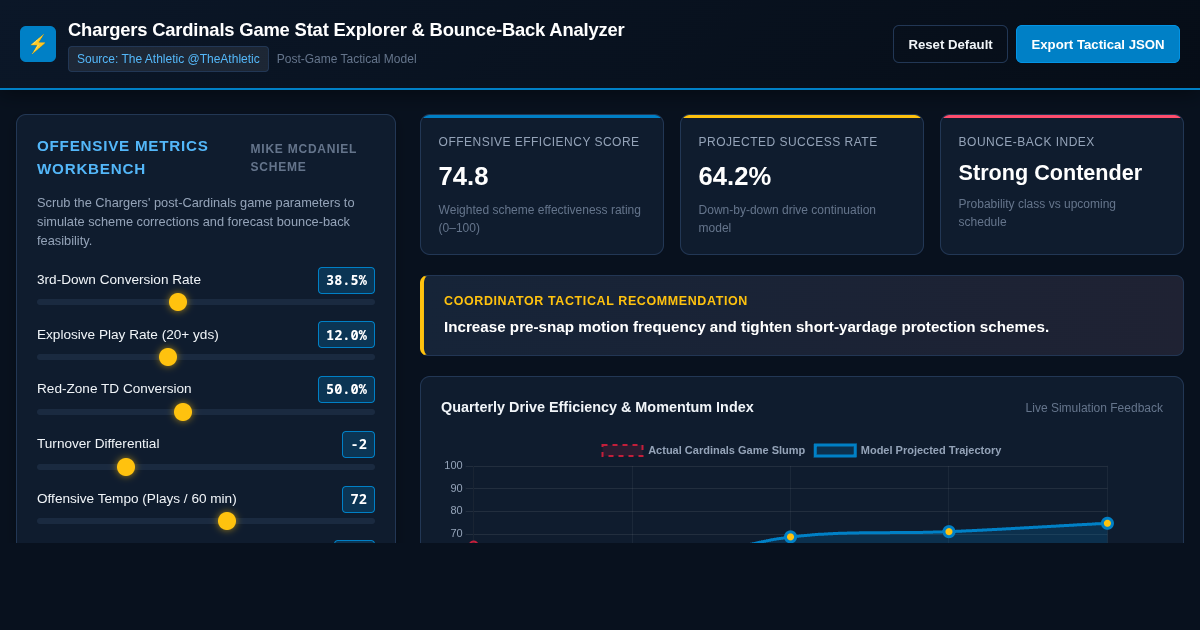Toggle Actual Cardinals Game Slump legend
1200x630 pixels.
click(x=703, y=450)
